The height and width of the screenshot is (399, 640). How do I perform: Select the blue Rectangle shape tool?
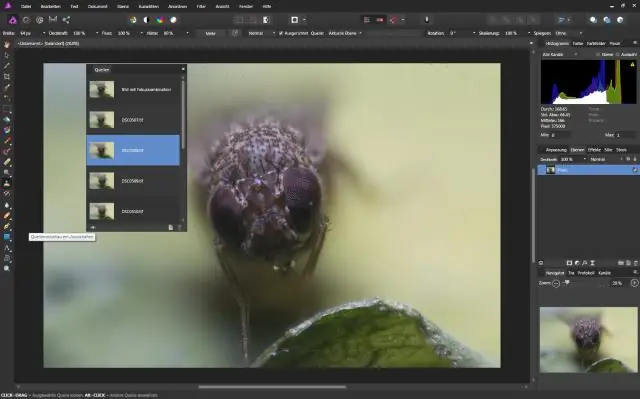[x=7, y=237]
